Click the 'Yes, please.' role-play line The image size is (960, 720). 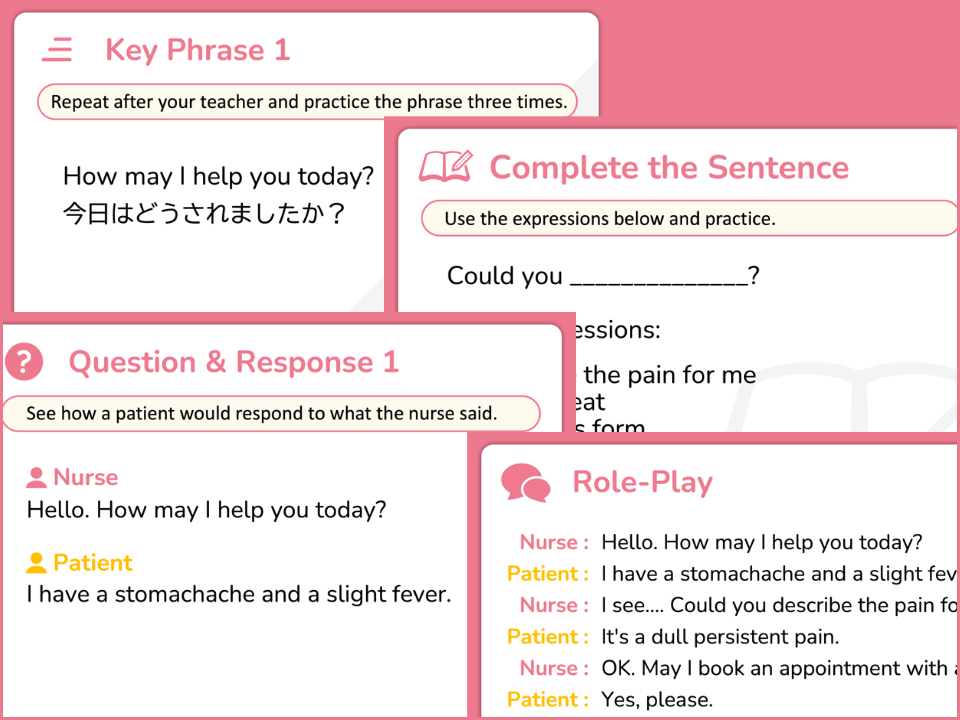656,700
